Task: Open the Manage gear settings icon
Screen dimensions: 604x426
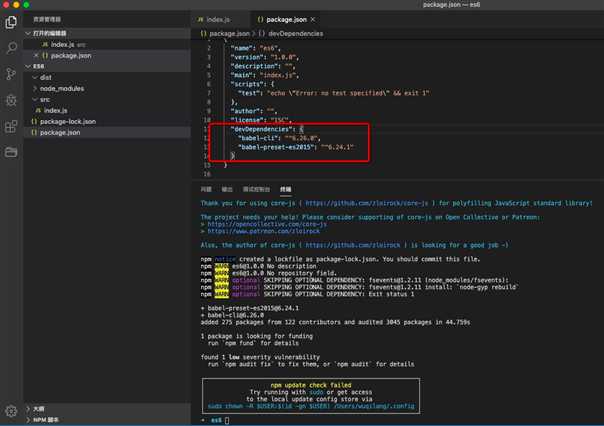Action: coord(11,411)
